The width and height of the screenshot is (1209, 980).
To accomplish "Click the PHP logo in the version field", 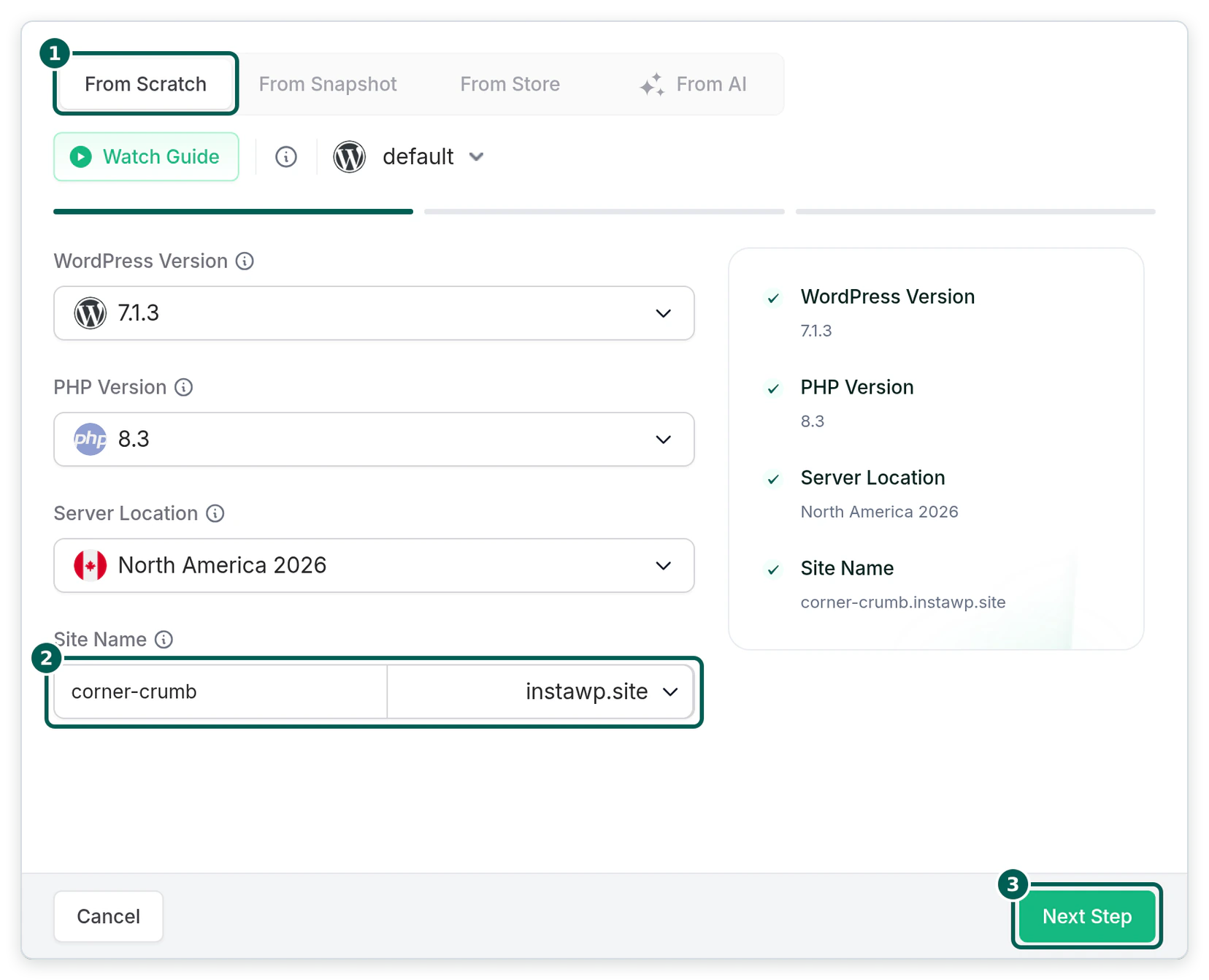I will click(90, 439).
